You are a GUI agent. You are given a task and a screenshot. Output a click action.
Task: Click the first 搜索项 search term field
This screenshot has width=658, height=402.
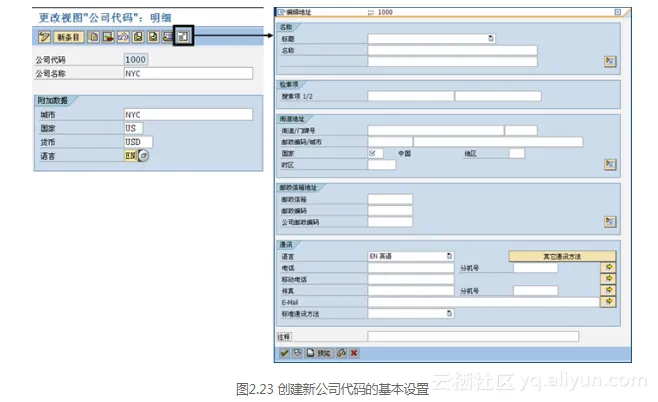[x=411, y=96]
